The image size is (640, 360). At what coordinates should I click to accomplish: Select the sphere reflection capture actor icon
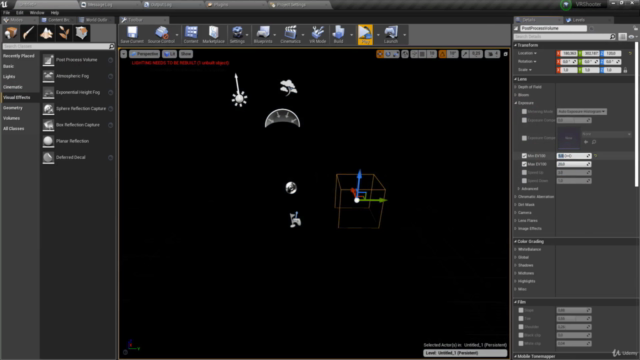point(291,188)
